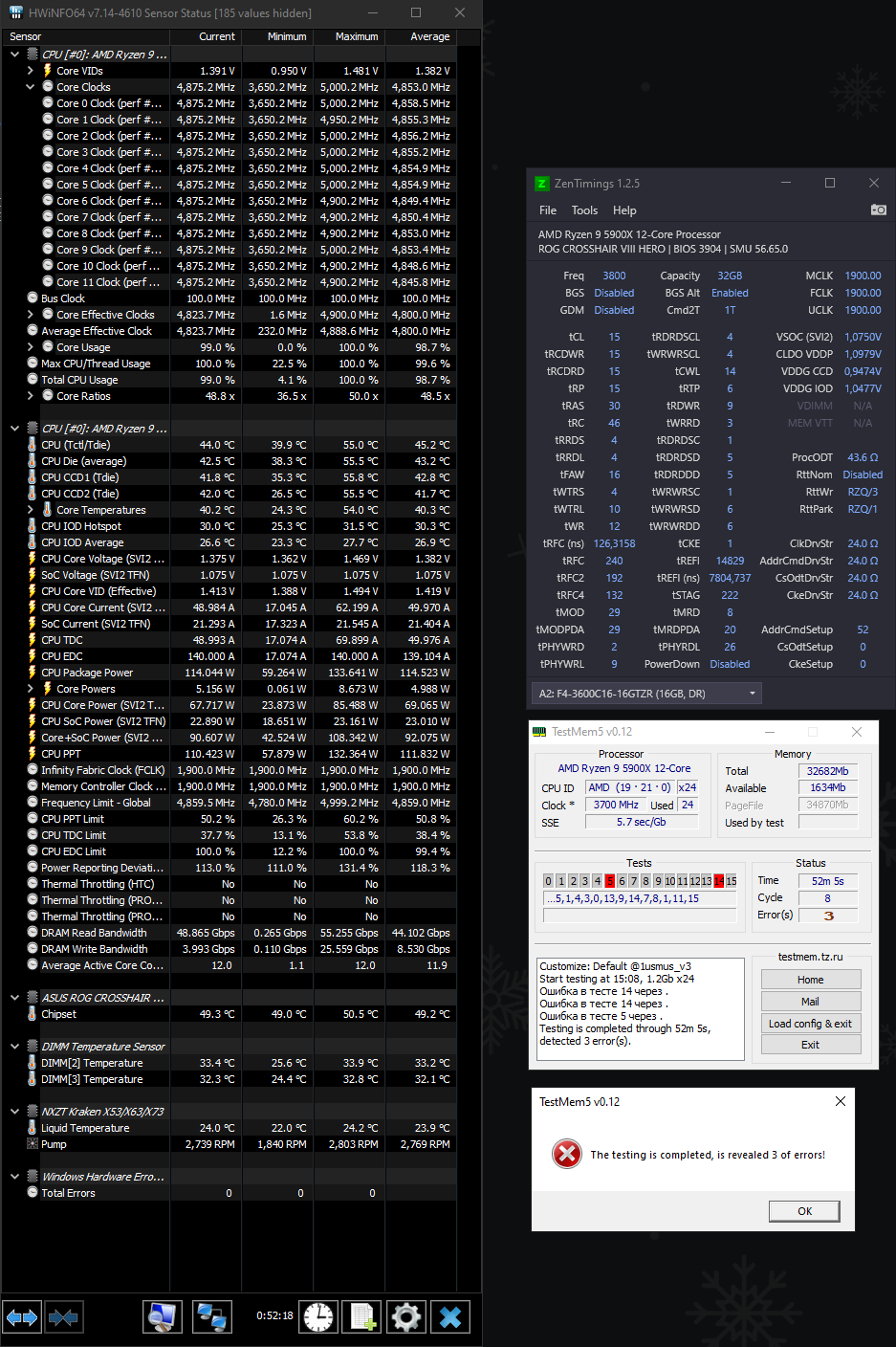Click the icon beside Total Errors row
Screen dimensions: 896x1347
click(33, 1193)
